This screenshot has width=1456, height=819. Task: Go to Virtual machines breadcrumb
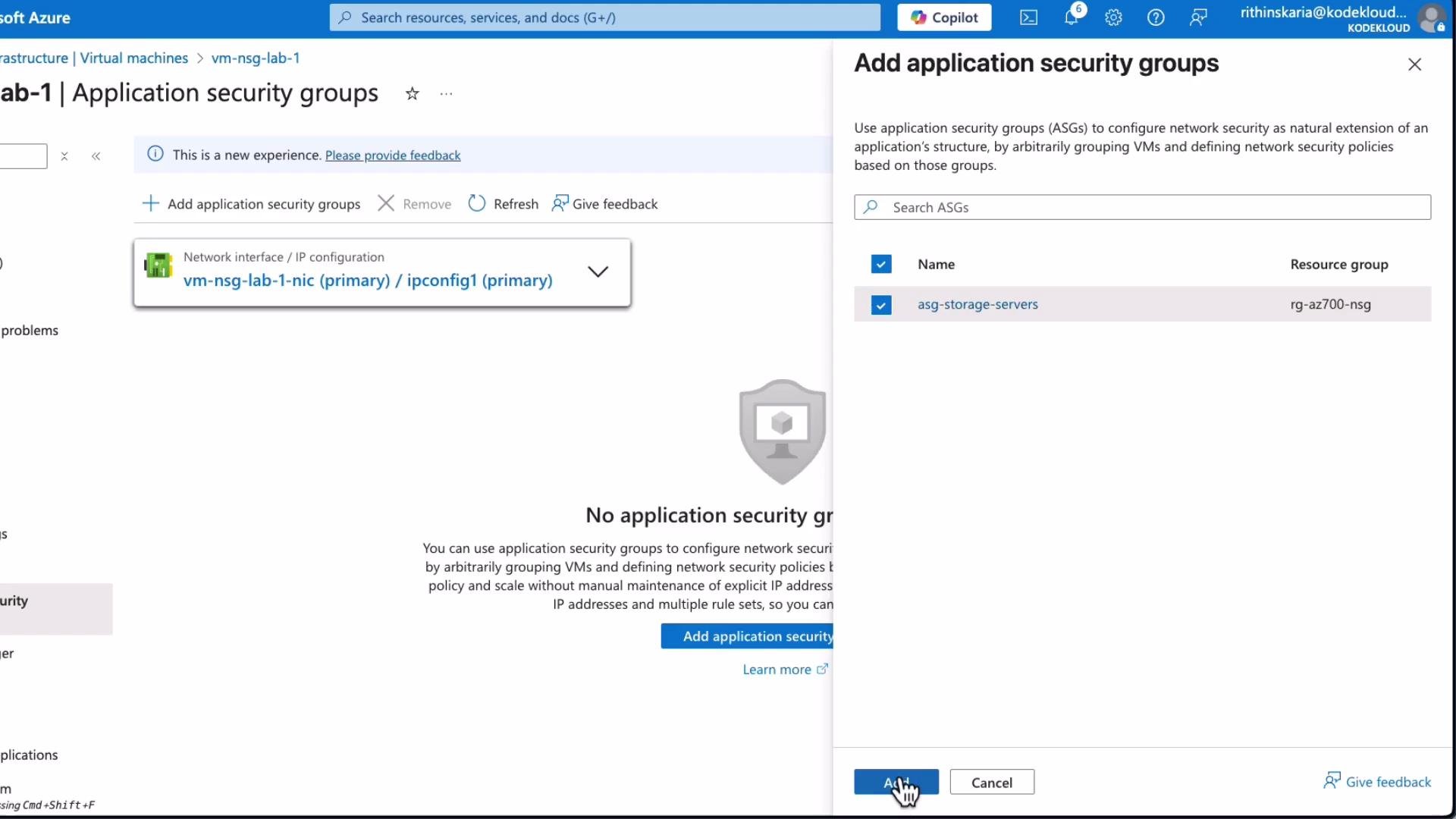pyautogui.click(x=134, y=58)
